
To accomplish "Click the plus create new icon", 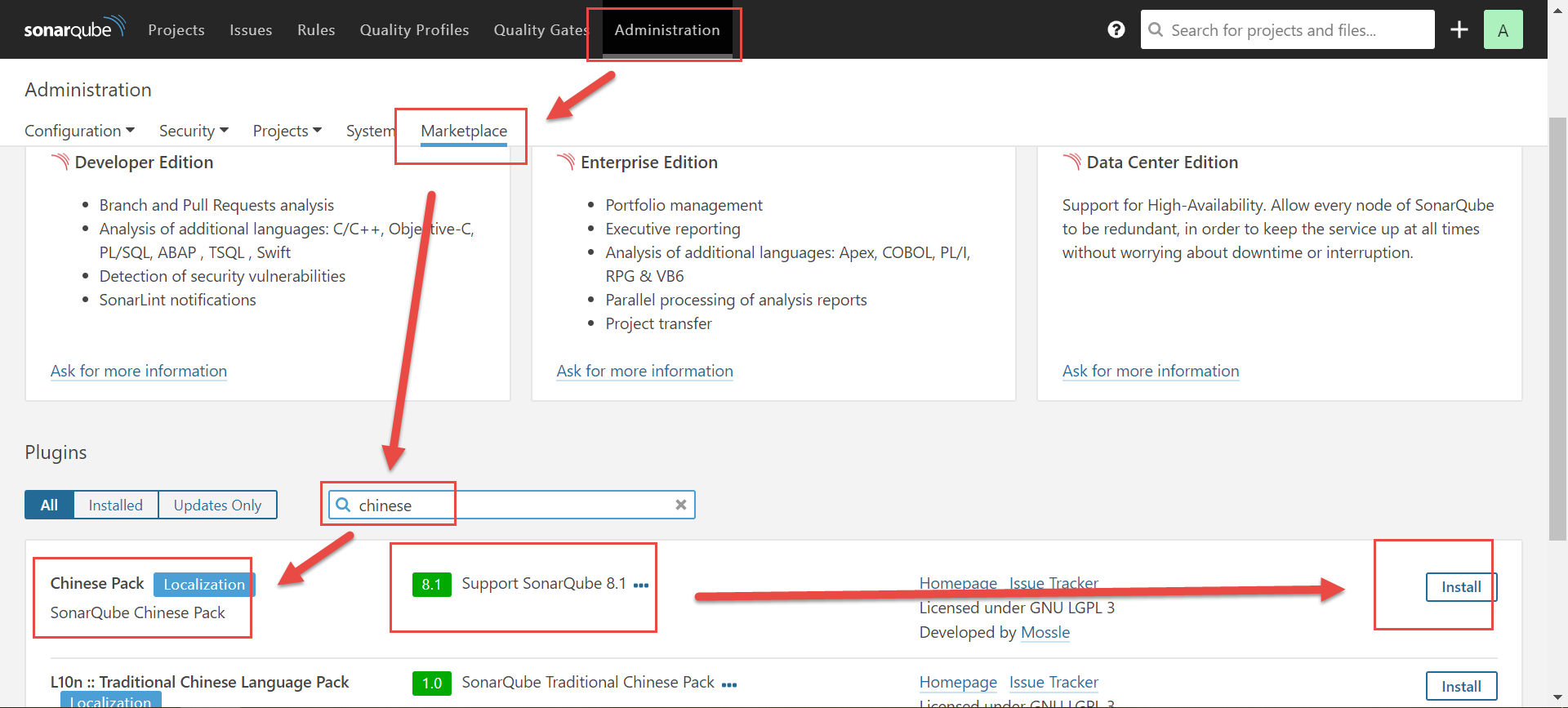I will pos(1459,29).
